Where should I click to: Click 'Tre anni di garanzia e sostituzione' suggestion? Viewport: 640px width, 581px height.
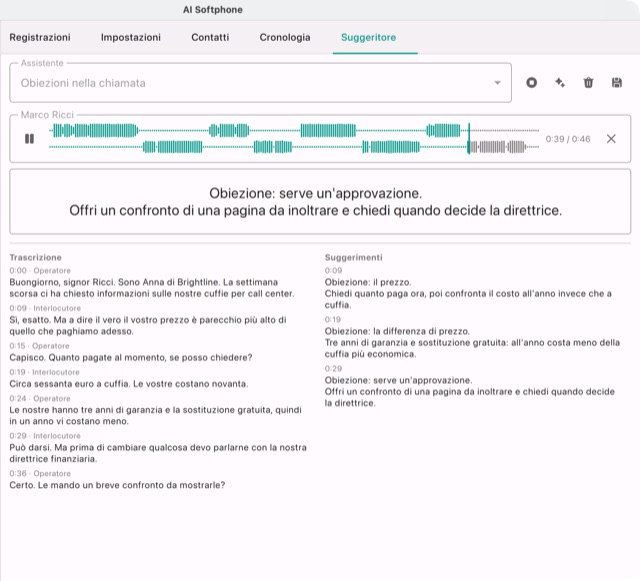[x=472, y=348]
